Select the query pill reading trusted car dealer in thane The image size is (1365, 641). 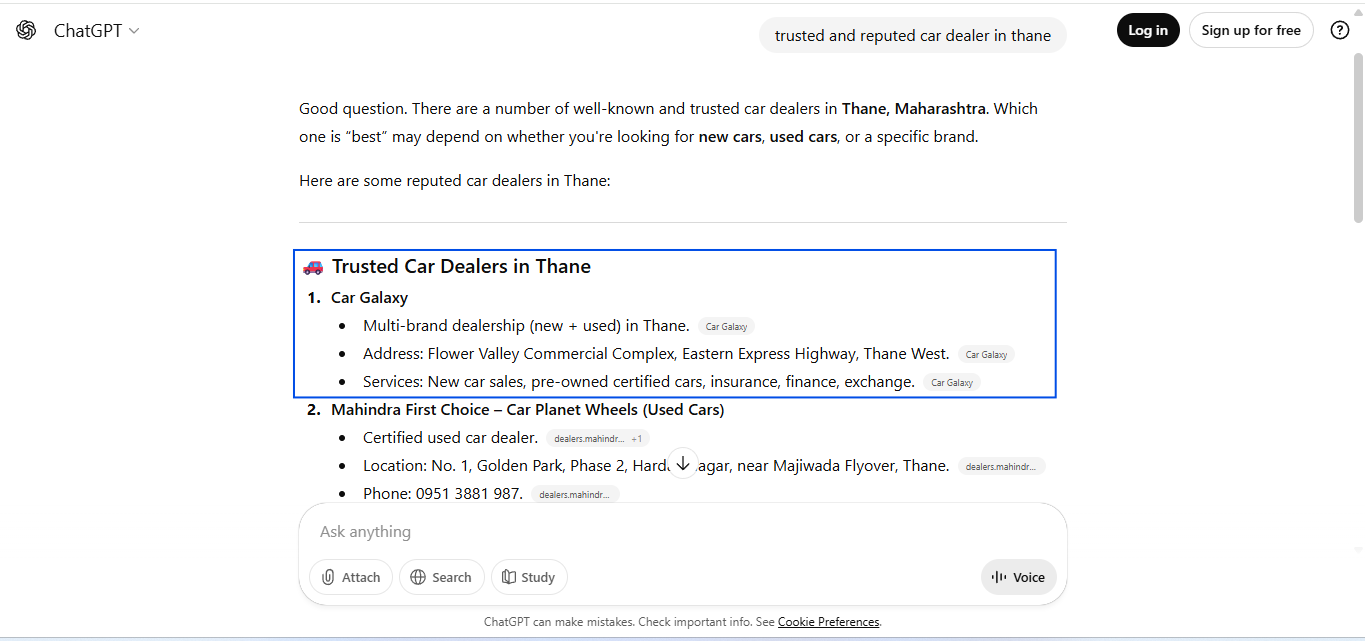912,35
